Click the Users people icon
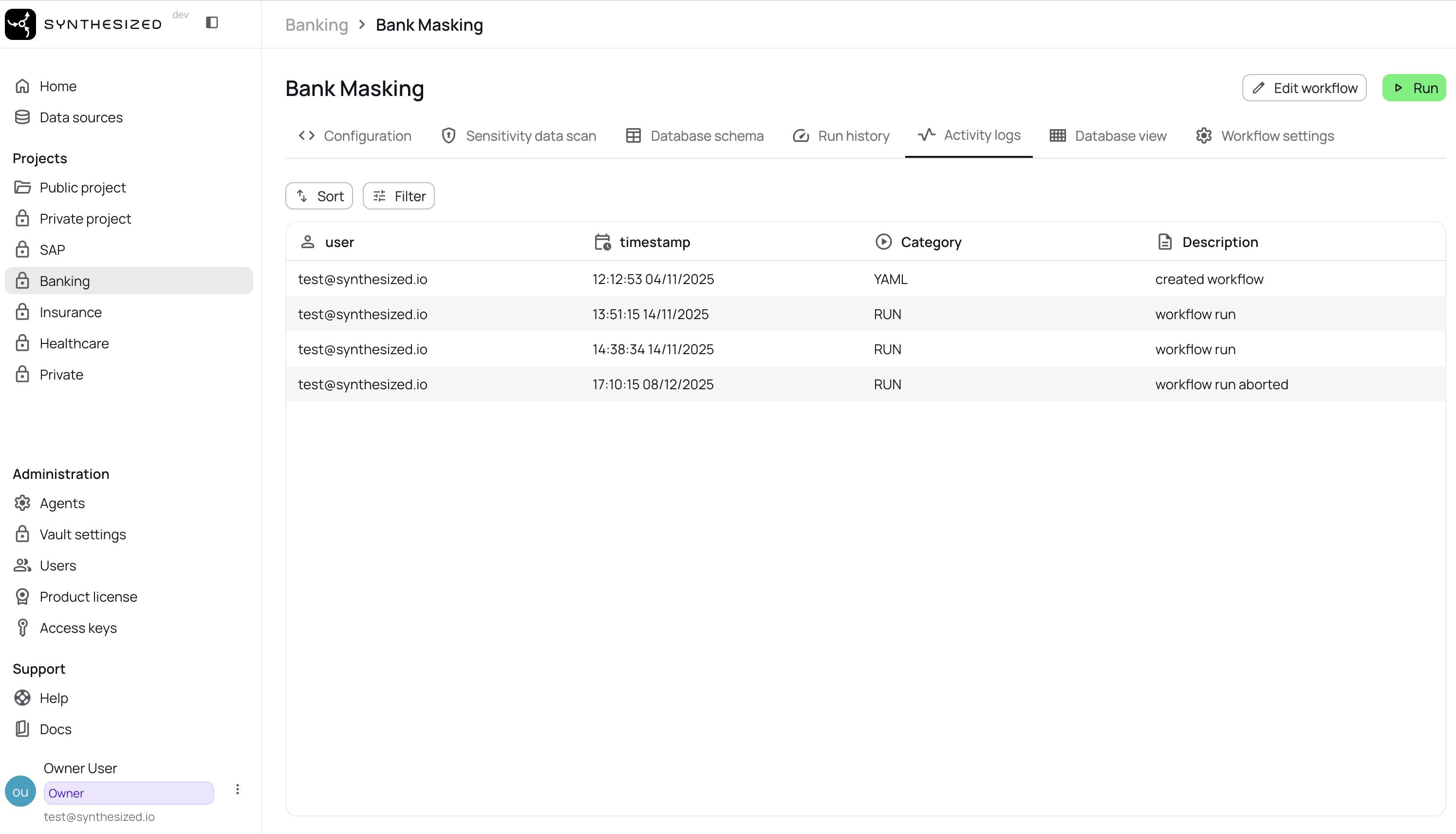 coord(22,566)
